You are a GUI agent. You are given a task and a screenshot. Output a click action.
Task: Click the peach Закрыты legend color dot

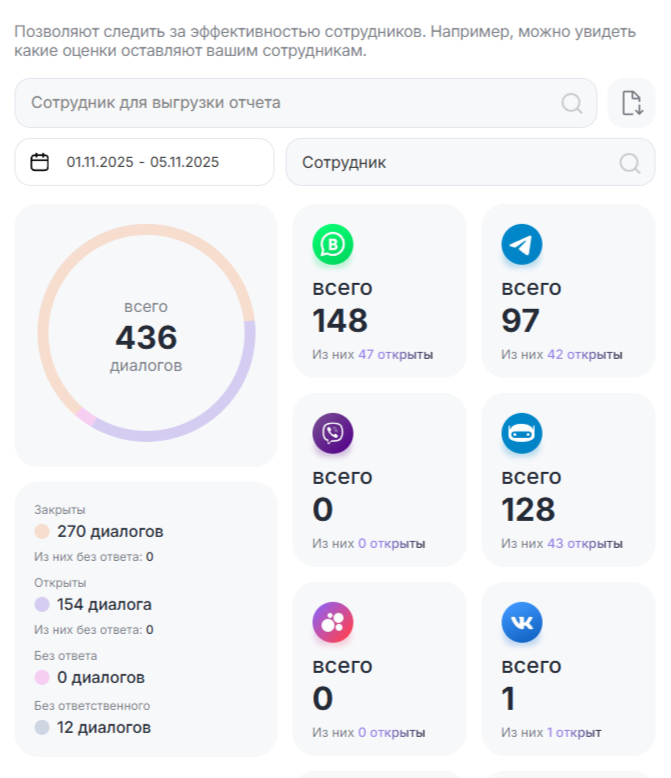(x=42, y=532)
